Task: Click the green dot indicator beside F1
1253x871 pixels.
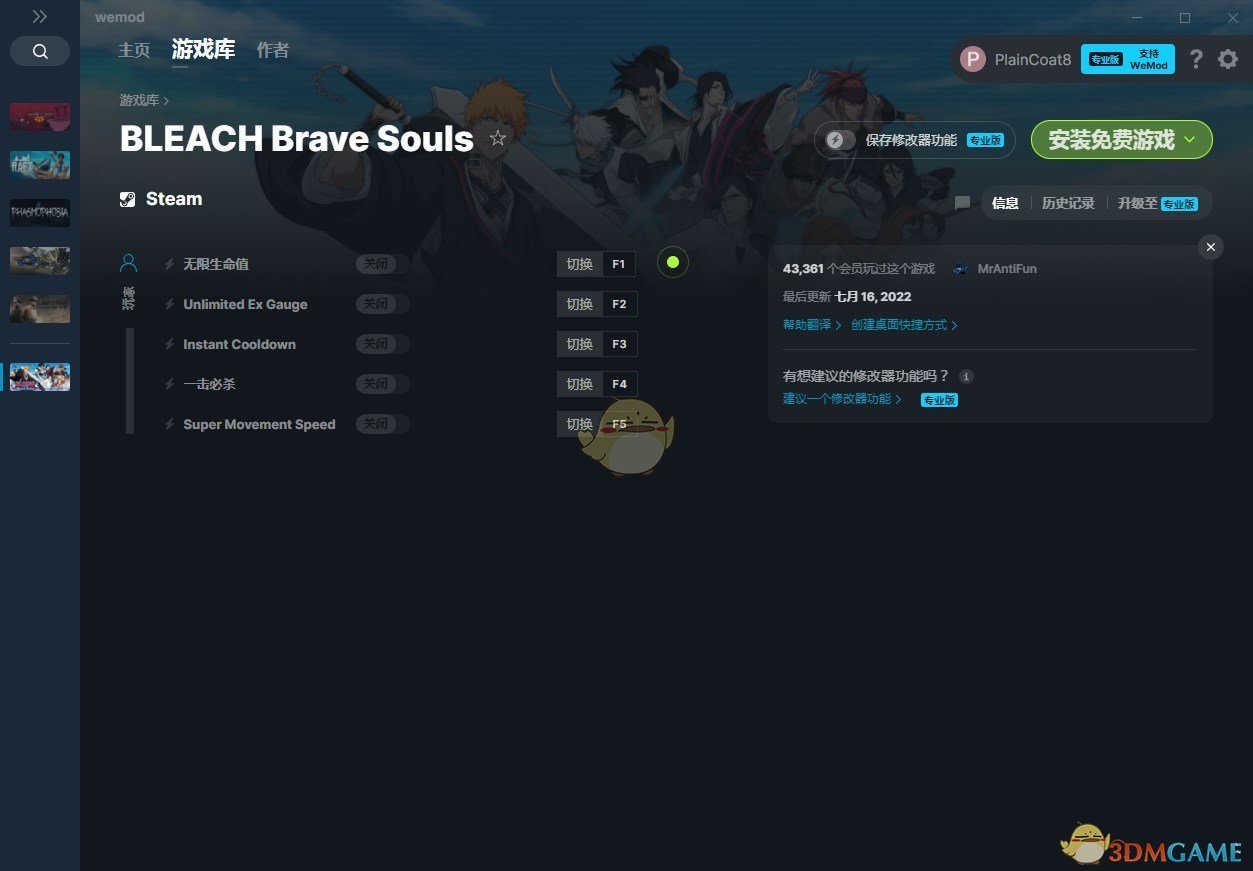Action: click(x=673, y=263)
